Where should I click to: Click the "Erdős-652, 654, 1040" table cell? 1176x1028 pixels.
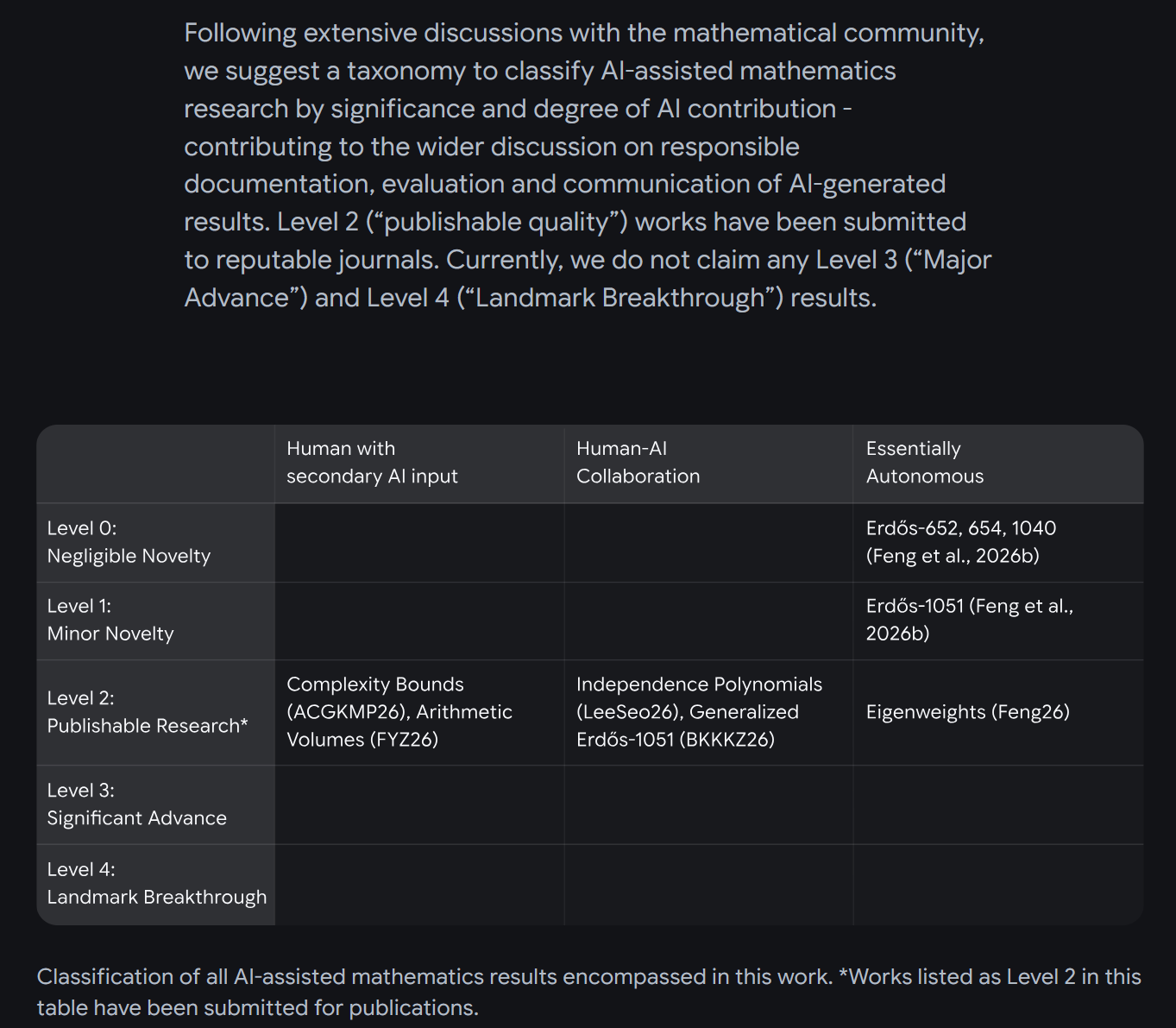[x=960, y=542]
